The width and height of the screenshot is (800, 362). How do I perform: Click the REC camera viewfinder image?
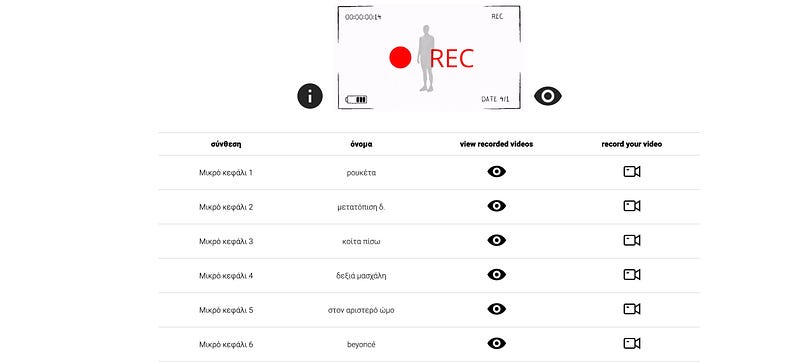pos(429,57)
